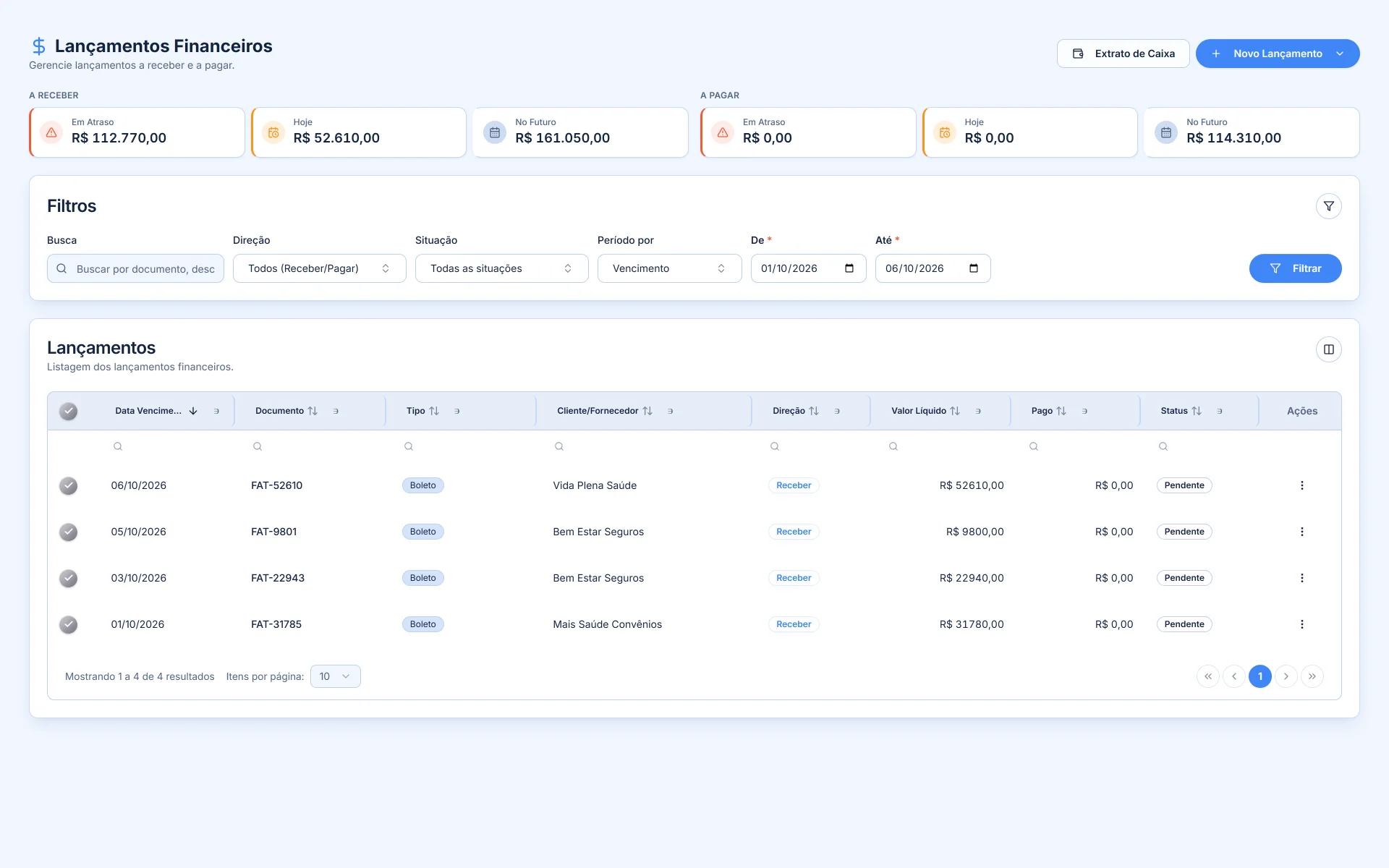
Task: Sort the Tipo column
Action: (x=434, y=411)
